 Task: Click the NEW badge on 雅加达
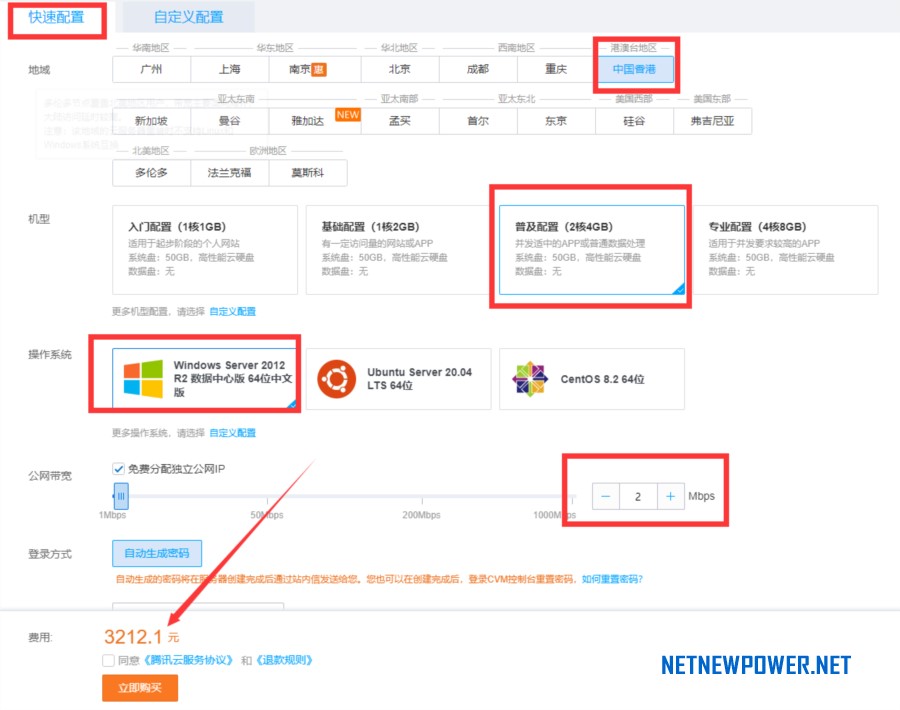point(348,115)
